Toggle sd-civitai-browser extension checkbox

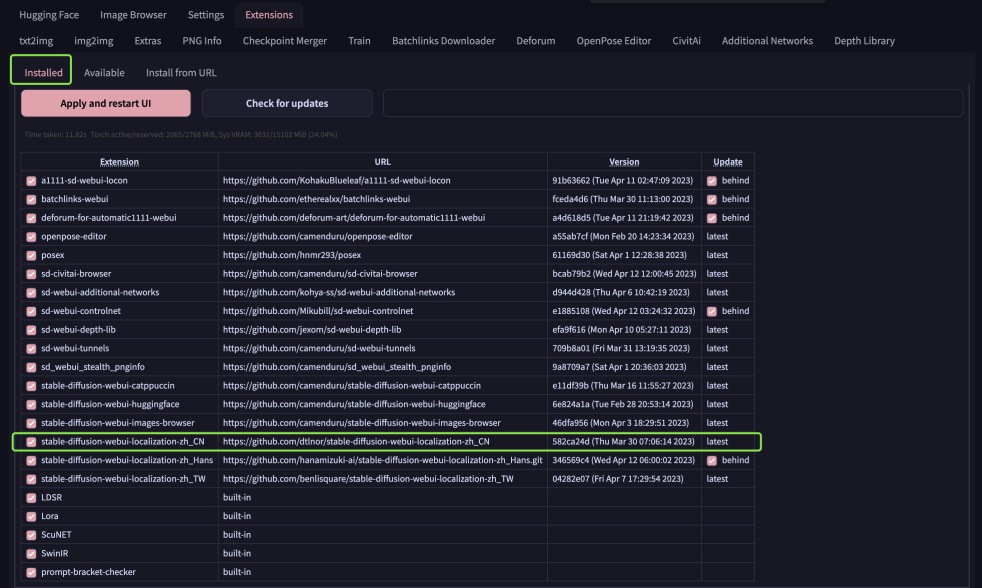click(x=31, y=274)
